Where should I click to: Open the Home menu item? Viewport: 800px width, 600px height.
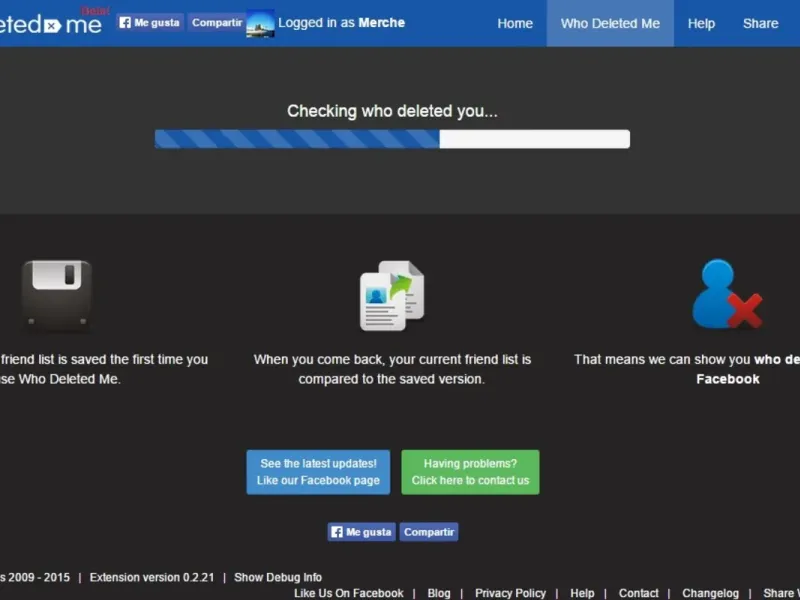[x=515, y=23]
